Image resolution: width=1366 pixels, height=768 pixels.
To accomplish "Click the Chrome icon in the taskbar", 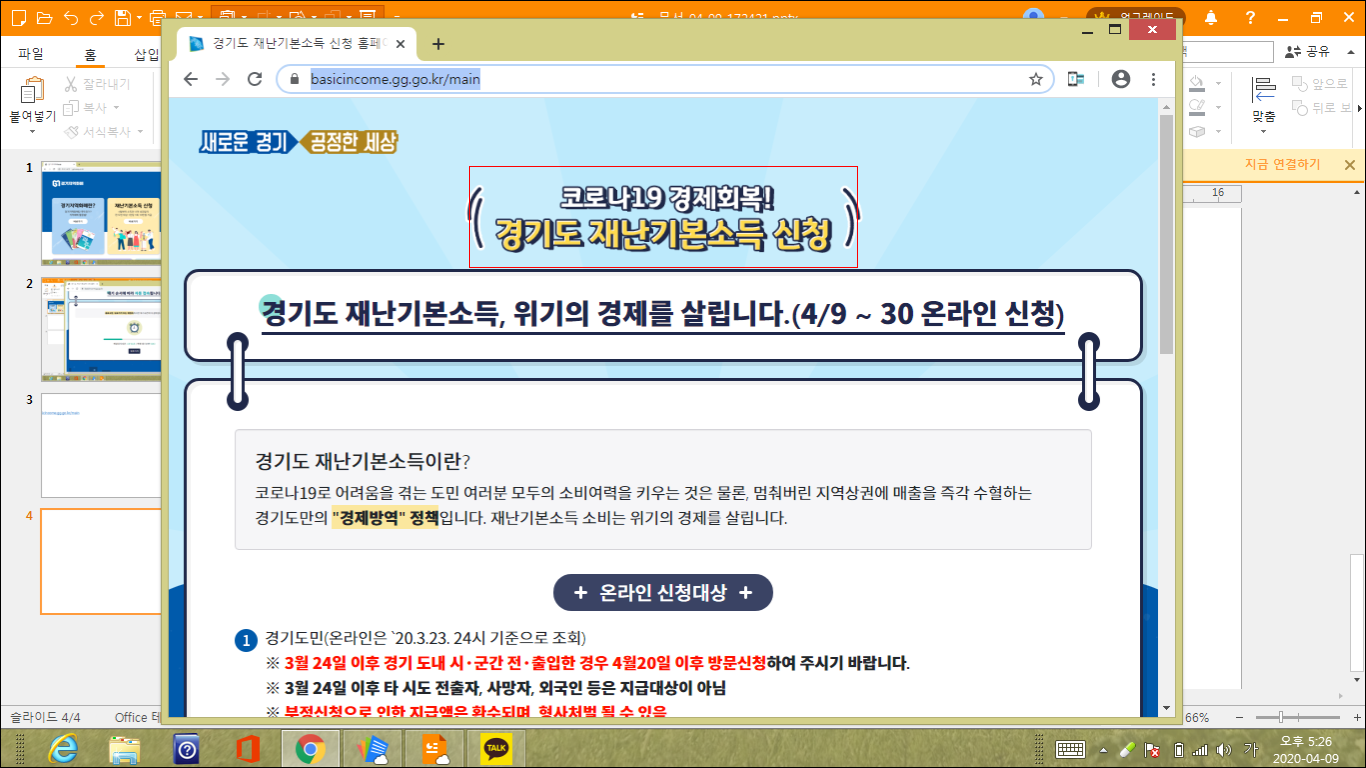I will (x=309, y=748).
